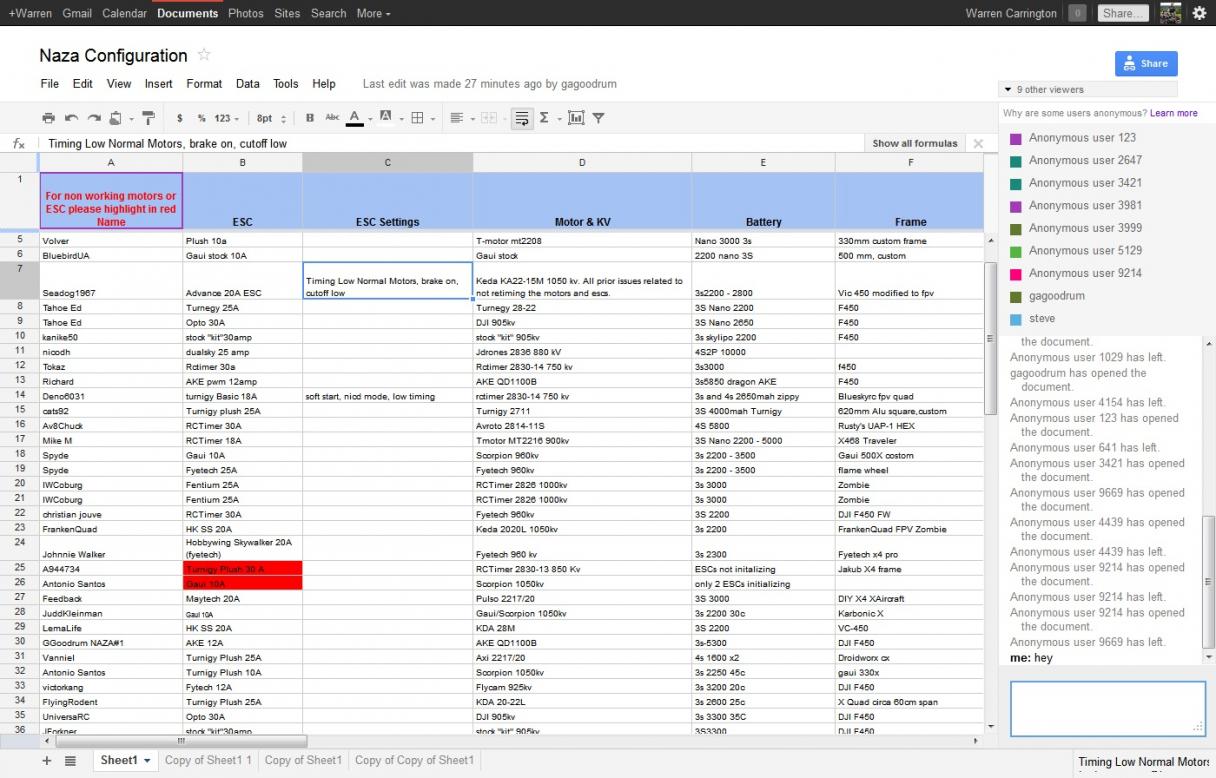Star the Naza Configuration document
Screen dimensions: 1216x778
(x=204, y=55)
